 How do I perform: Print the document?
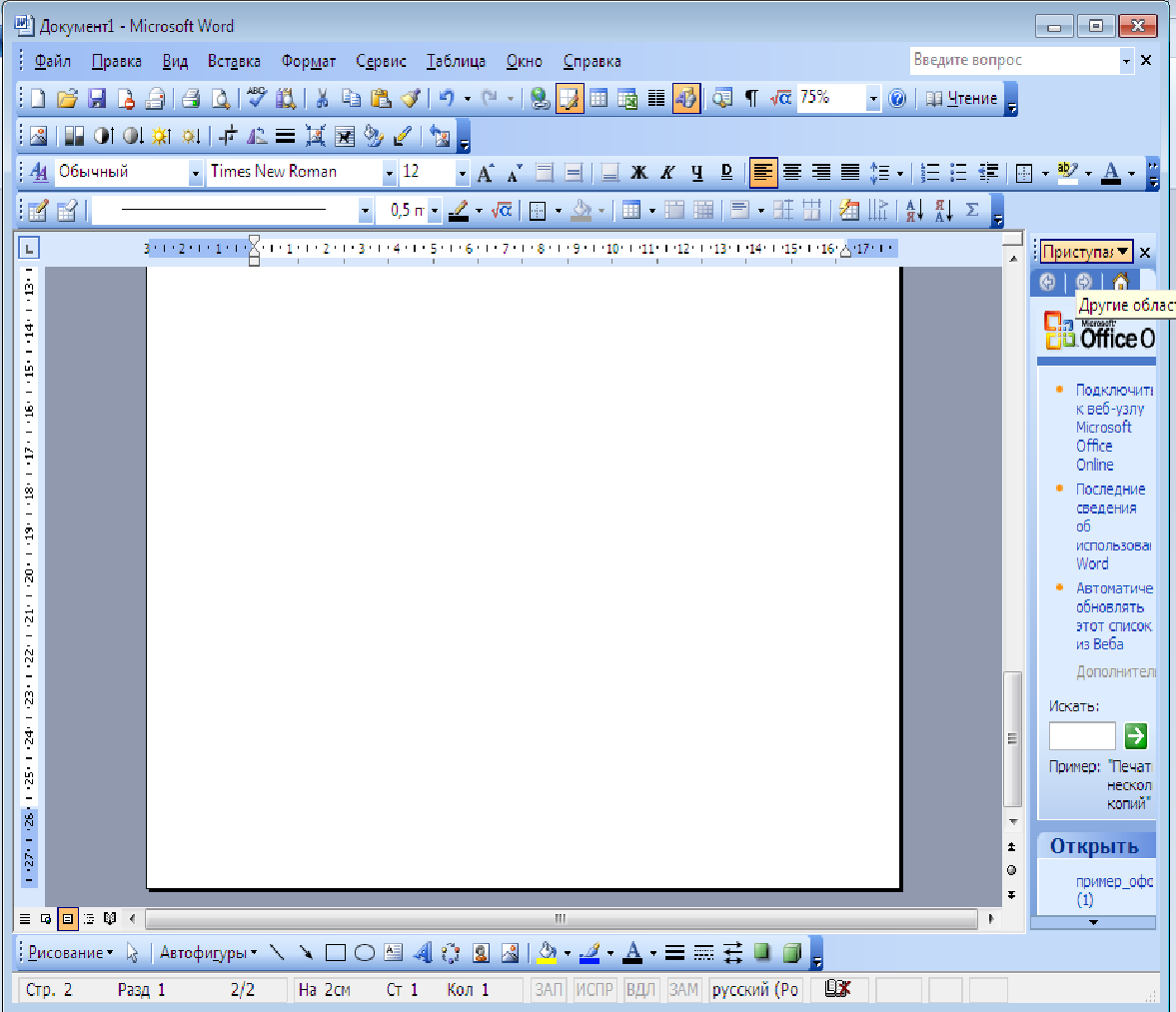(x=191, y=98)
